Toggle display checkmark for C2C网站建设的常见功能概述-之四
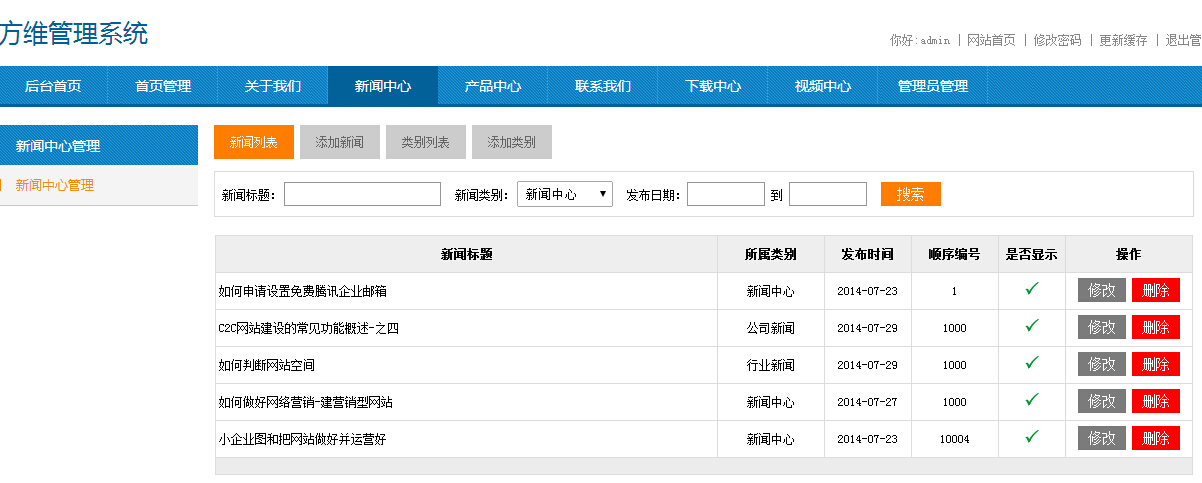Screen dimensions: 1202x483 (x=1032, y=326)
